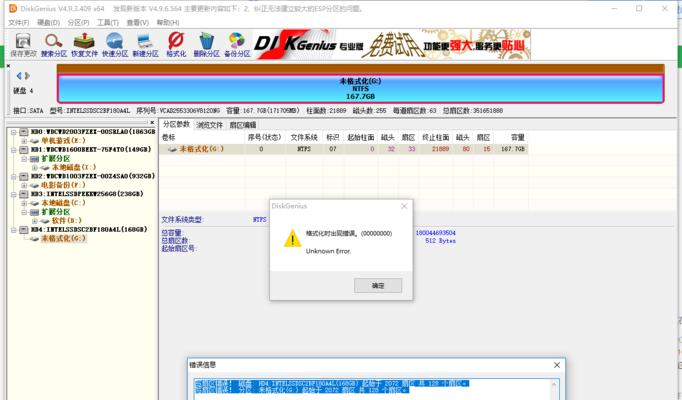
Task: Click the 512 Bytes sector size value
Action: (440, 241)
